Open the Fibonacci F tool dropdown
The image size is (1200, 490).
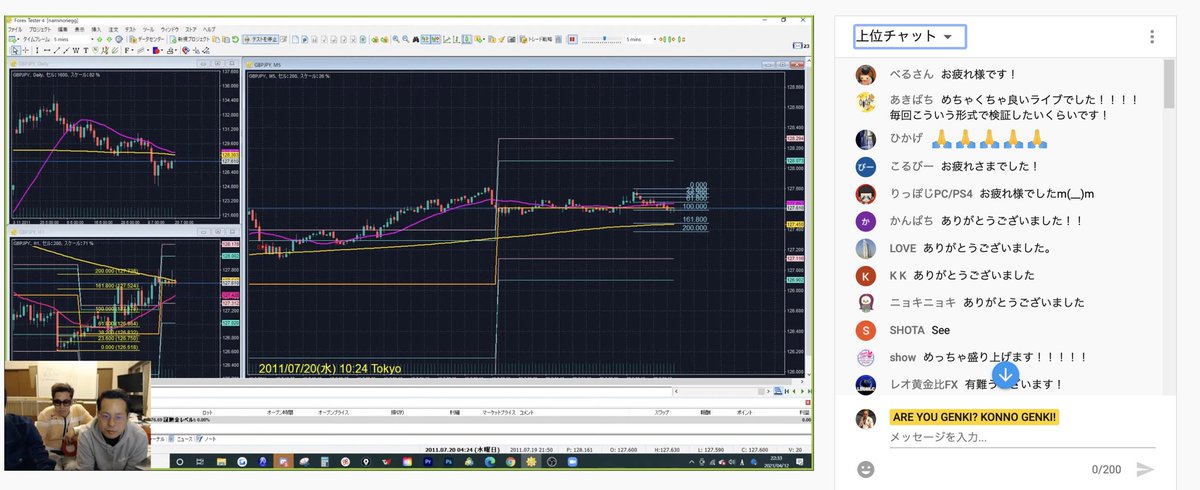coord(129,51)
